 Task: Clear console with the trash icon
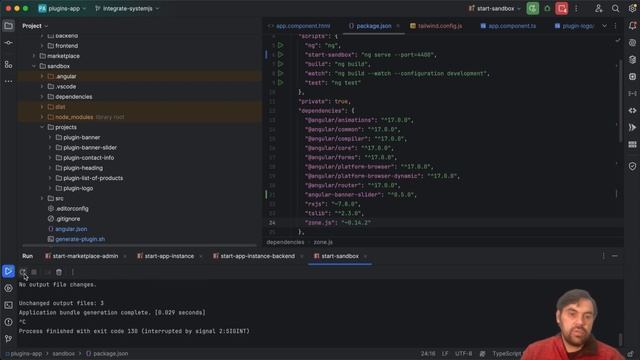(59, 272)
